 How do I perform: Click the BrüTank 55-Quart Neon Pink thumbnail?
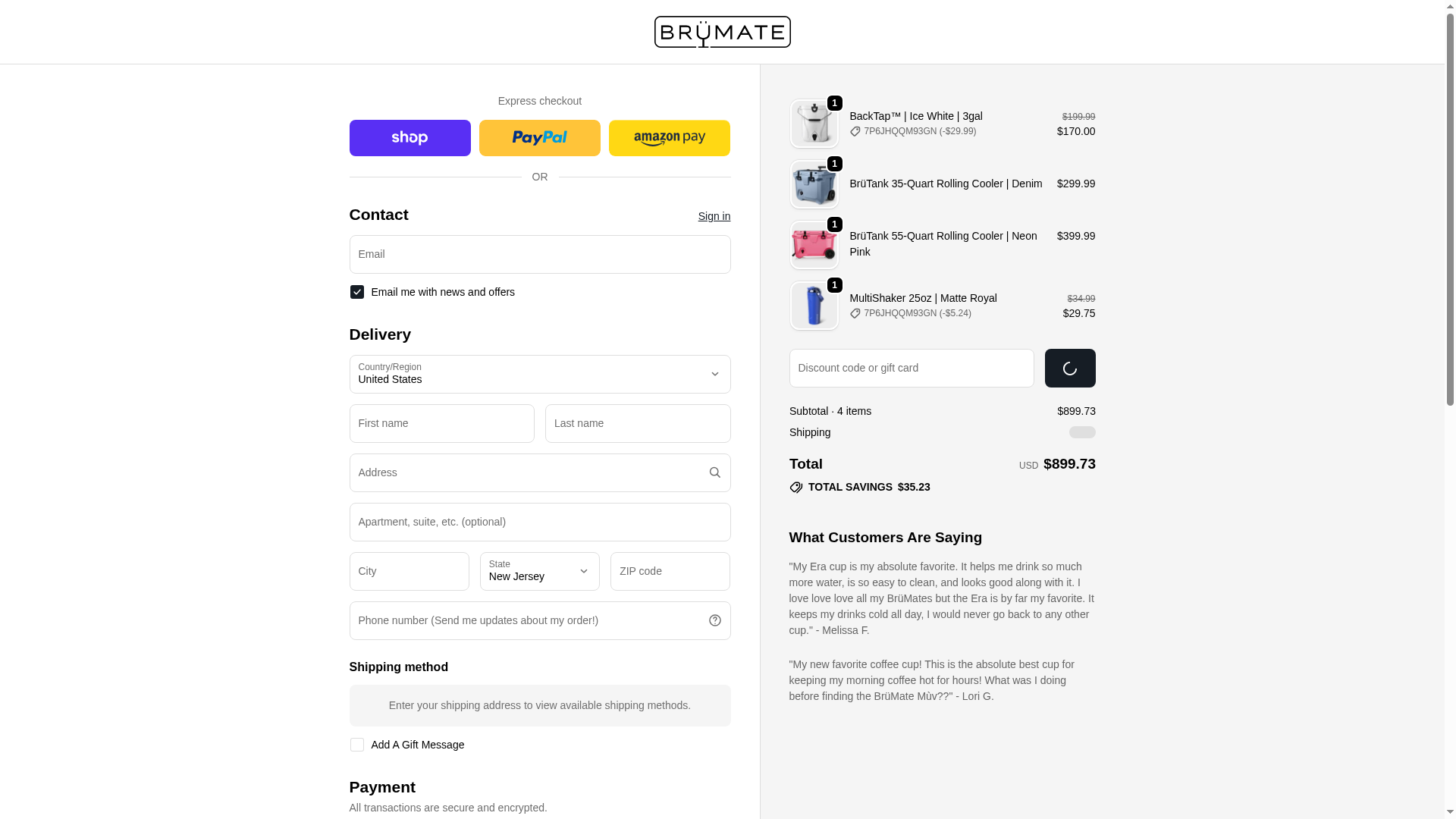[x=814, y=245]
